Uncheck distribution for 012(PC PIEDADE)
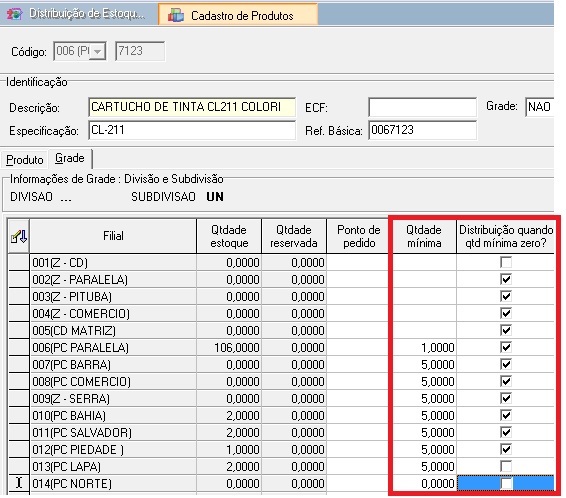This screenshot has height=498, width=566. click(506, 449)
